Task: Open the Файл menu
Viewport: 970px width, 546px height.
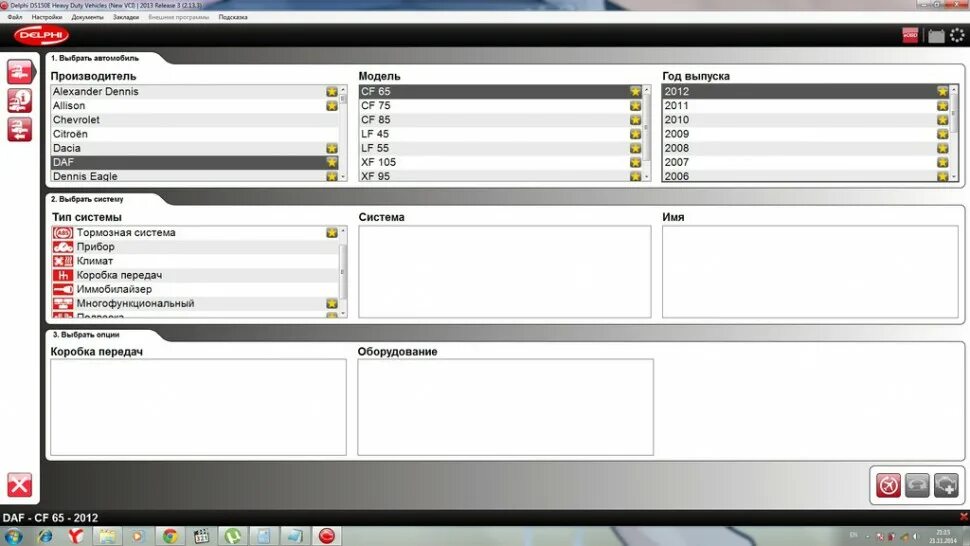Action: tap(15, 17)
